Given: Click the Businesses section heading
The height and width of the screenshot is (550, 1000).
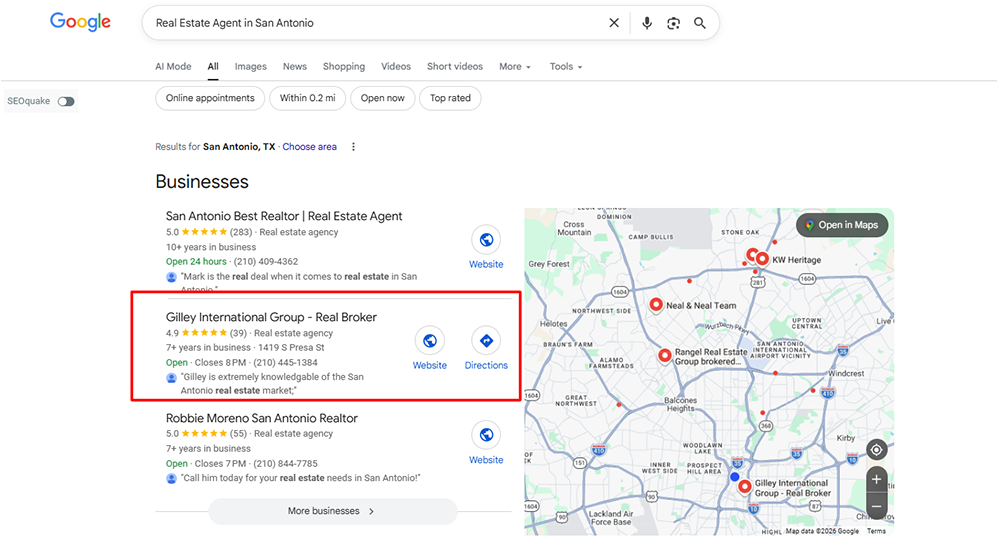Looking at the screenshot, I should (202, 182).
